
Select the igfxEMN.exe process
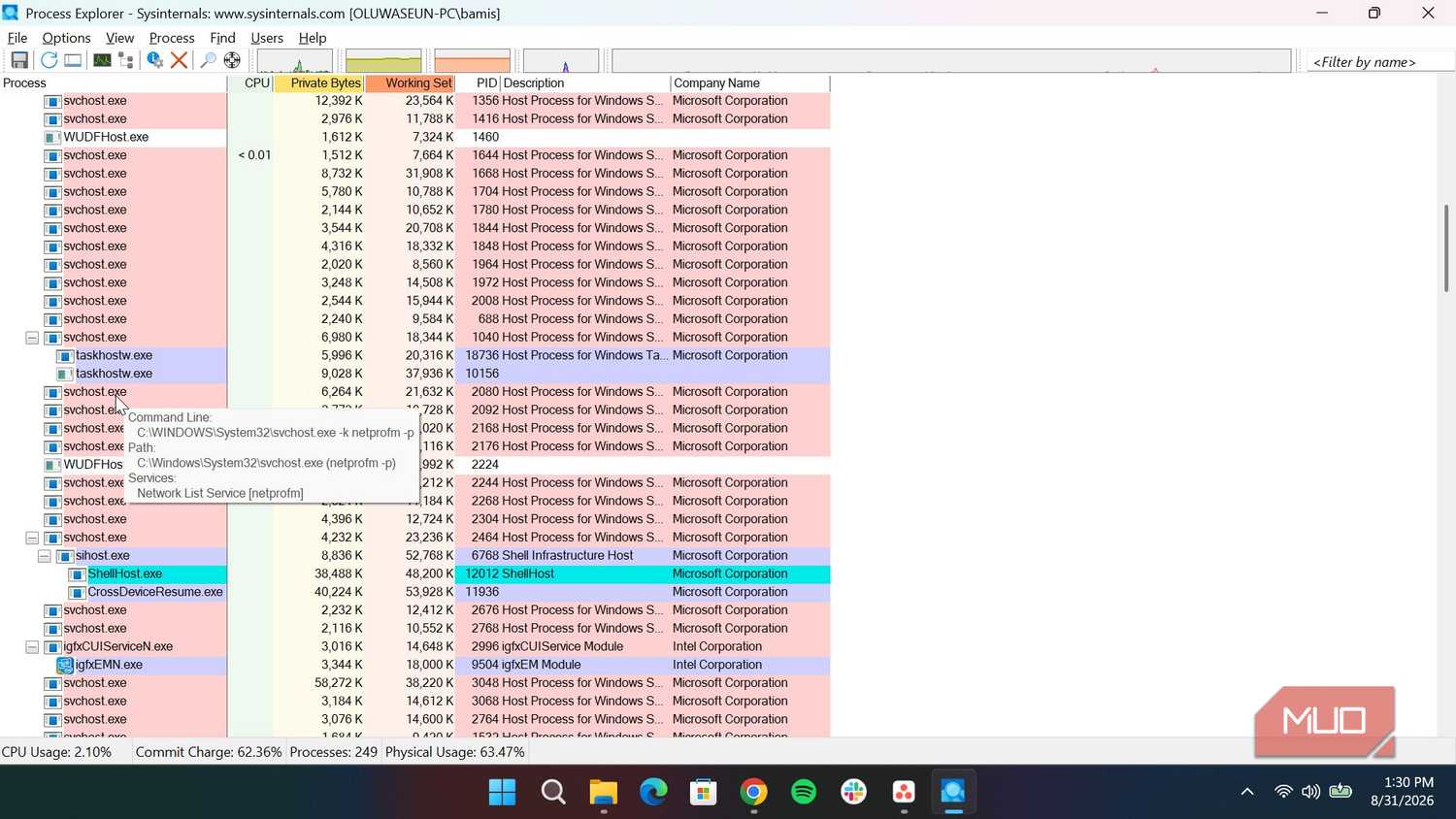pos(109,665)
